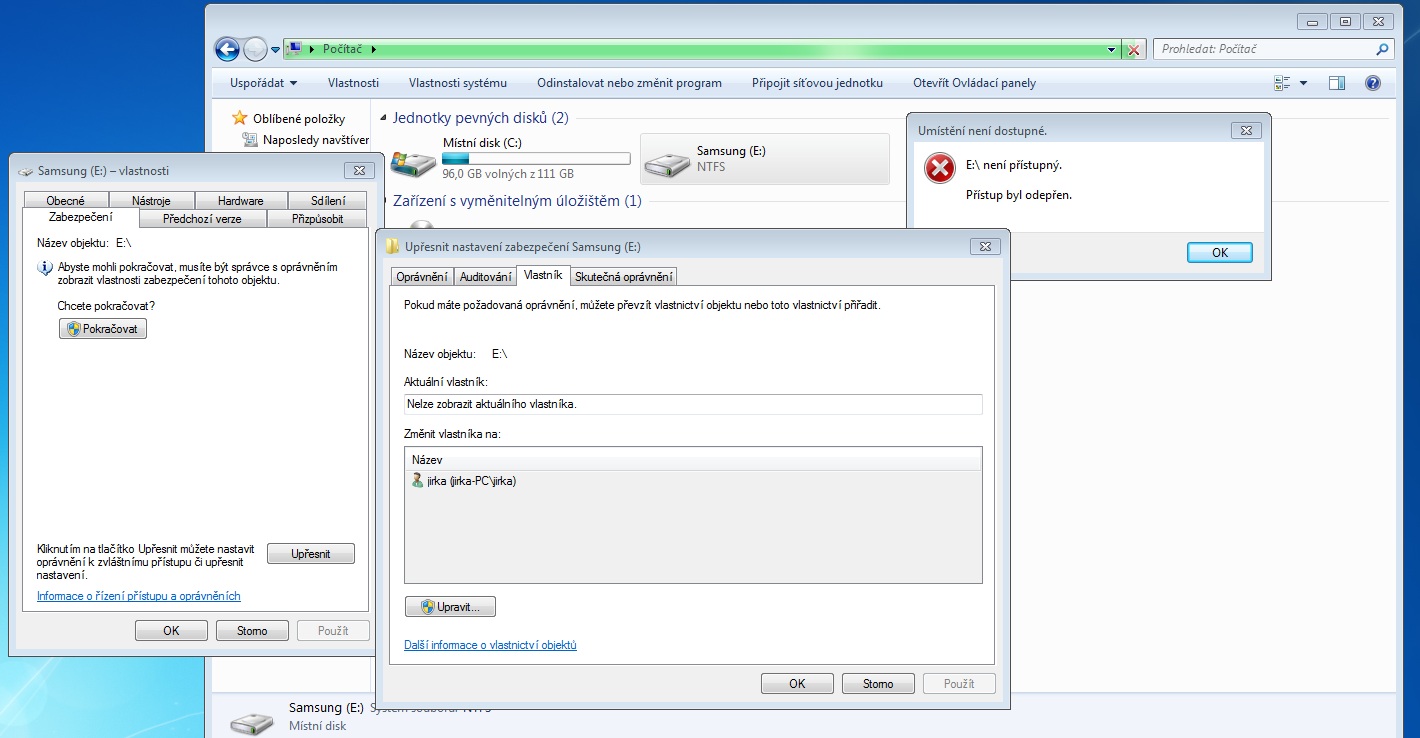This screenshot has height=738, width=1420.
Task: Click the Upřesnit button
Action: pyautogui.click(x=311, y=553)
